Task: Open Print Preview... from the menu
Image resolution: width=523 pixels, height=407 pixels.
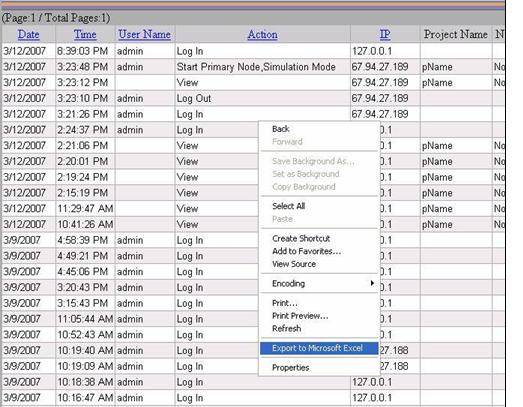Action: (x=300, y=316)
